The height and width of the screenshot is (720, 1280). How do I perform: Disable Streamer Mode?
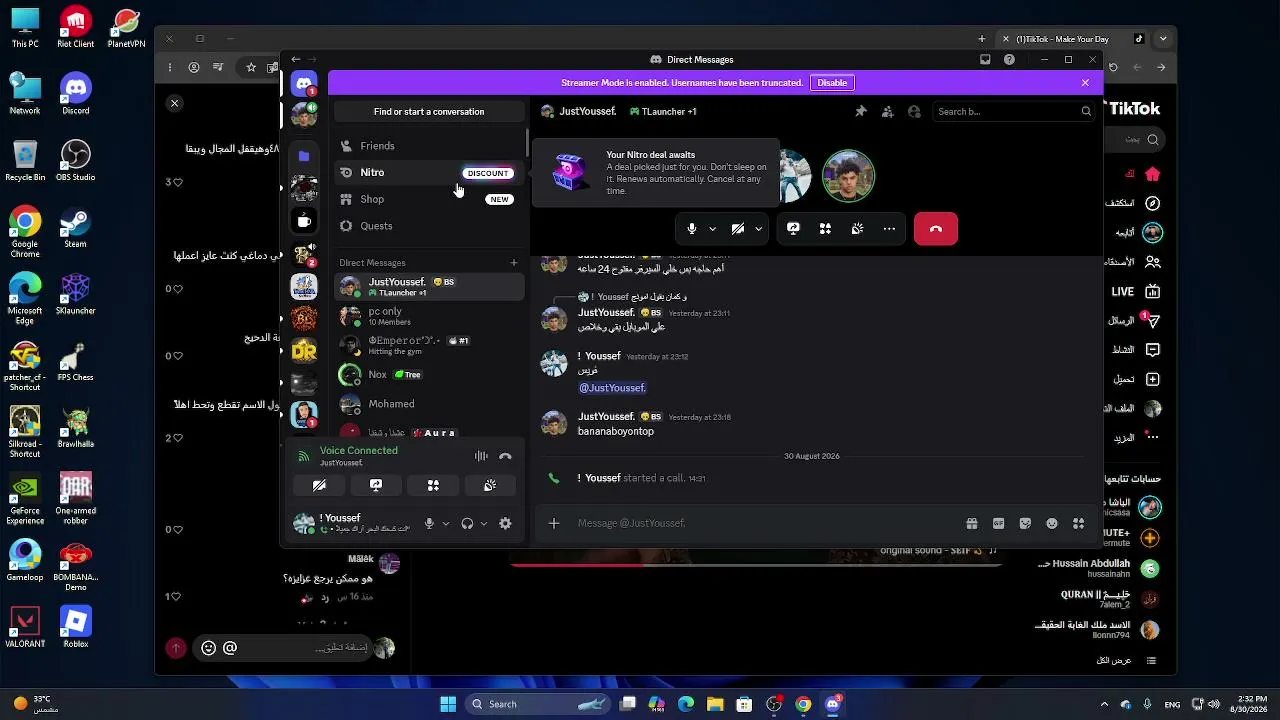tap(832, 83)
